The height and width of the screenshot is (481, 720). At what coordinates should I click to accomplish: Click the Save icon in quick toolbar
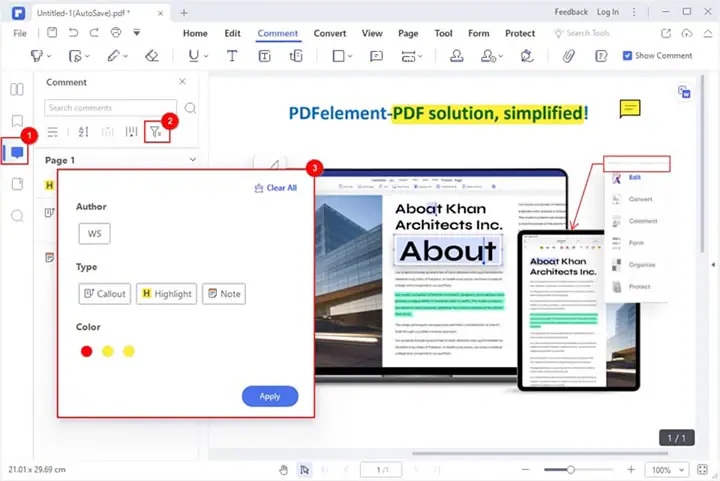52,33
